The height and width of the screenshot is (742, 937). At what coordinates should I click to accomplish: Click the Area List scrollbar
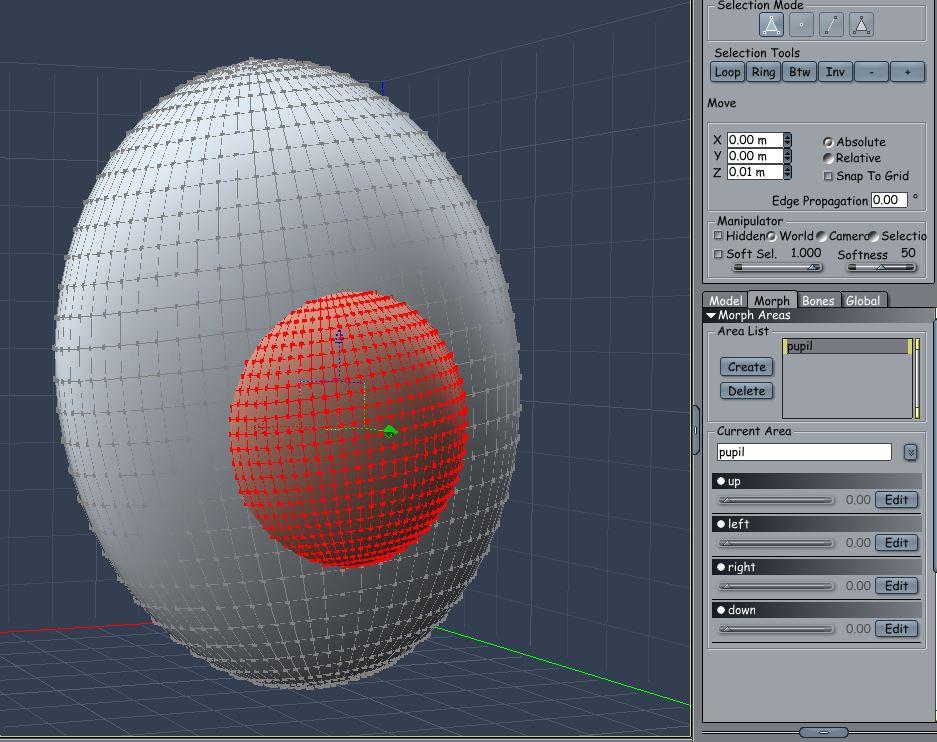click(917, 379)
